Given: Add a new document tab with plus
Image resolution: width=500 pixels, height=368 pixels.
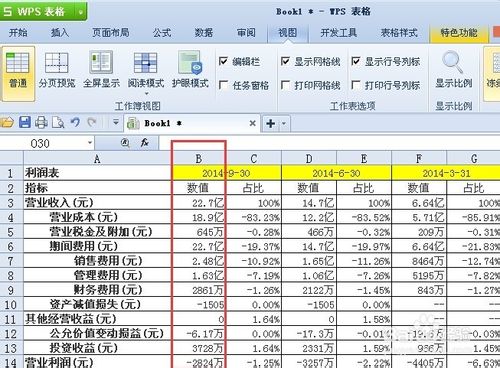Looking at the screenshot, I should coord(271,124).
